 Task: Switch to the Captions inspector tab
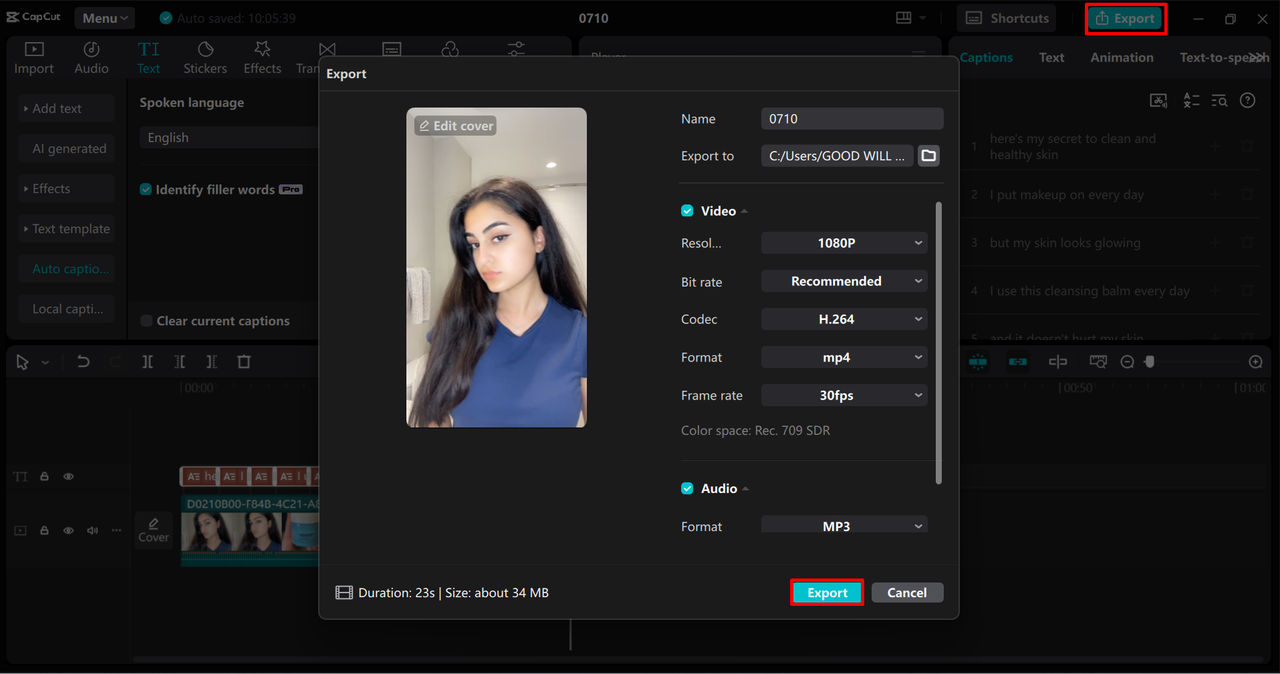[x=986, y=58]
